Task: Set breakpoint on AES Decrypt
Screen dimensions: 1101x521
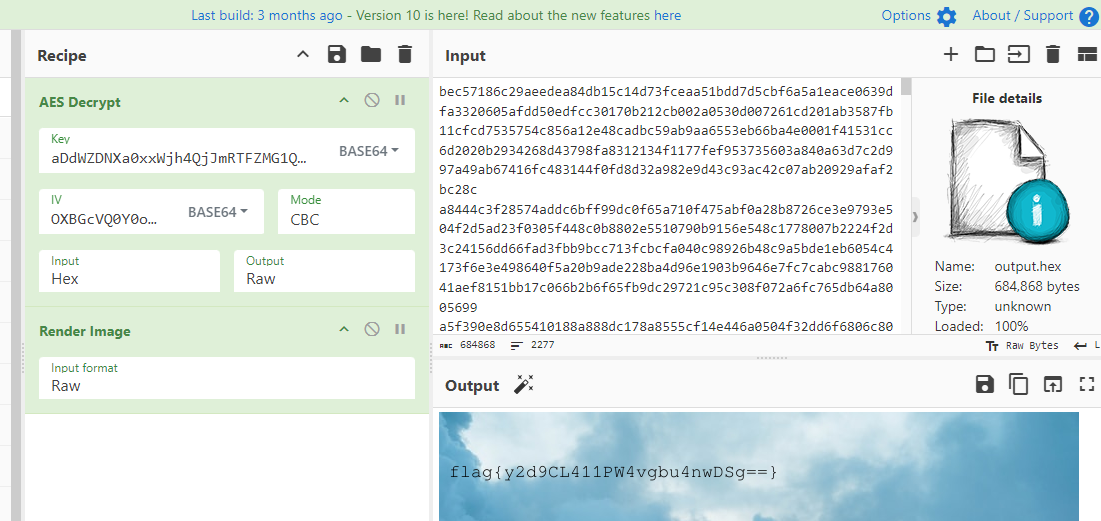Action: coord(400,101)
